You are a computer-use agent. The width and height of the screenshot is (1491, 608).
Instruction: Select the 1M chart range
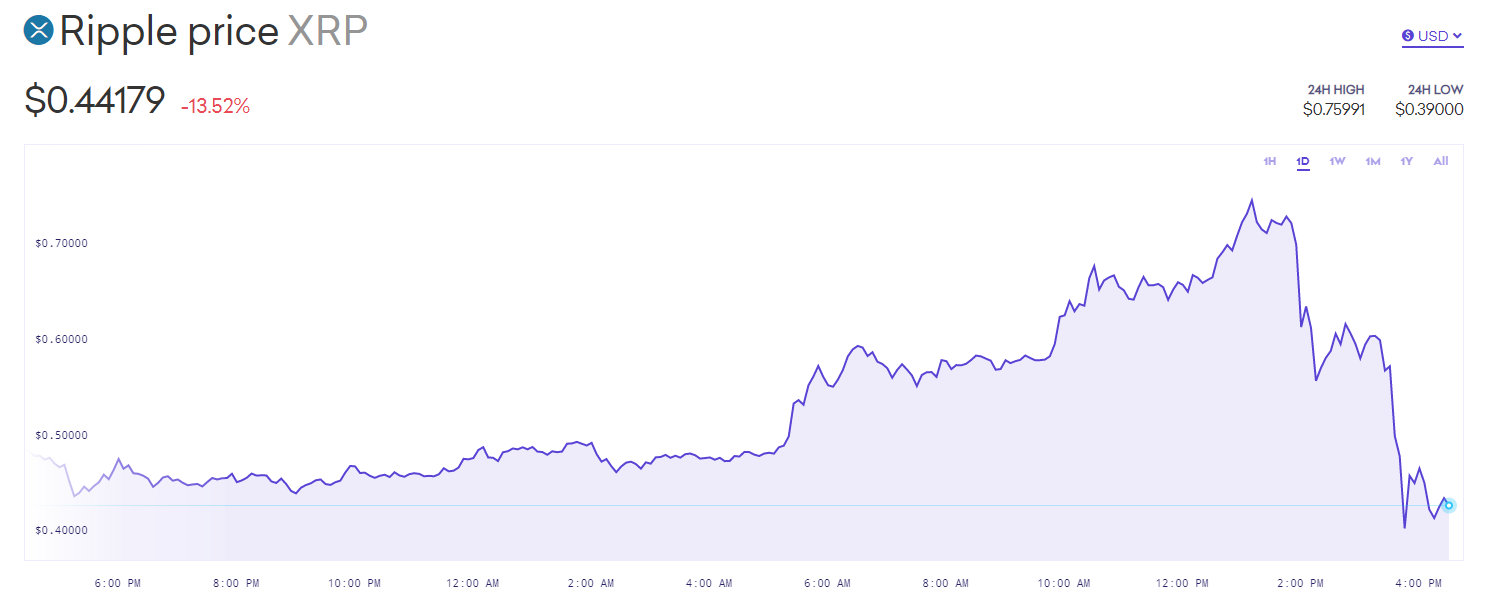coord(1373,161)
